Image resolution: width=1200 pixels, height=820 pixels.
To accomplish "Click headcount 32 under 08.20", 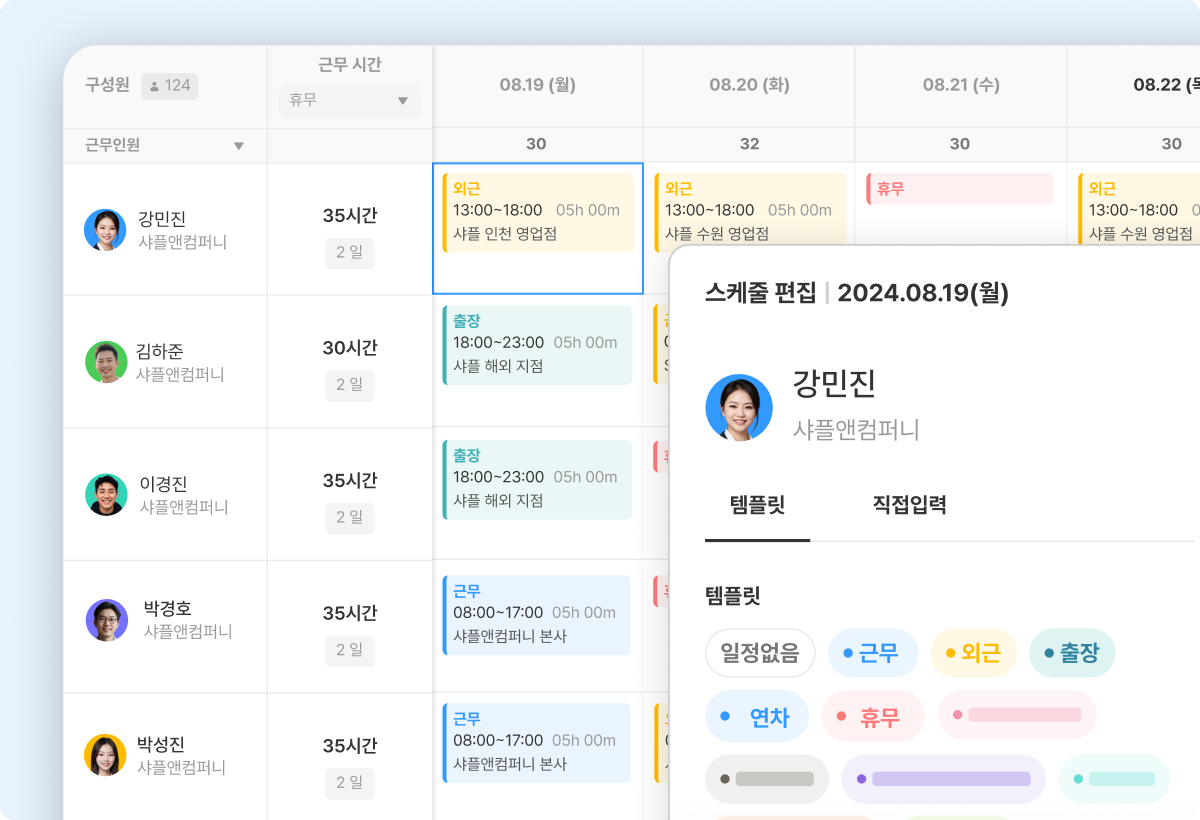I will coord(750,144).
